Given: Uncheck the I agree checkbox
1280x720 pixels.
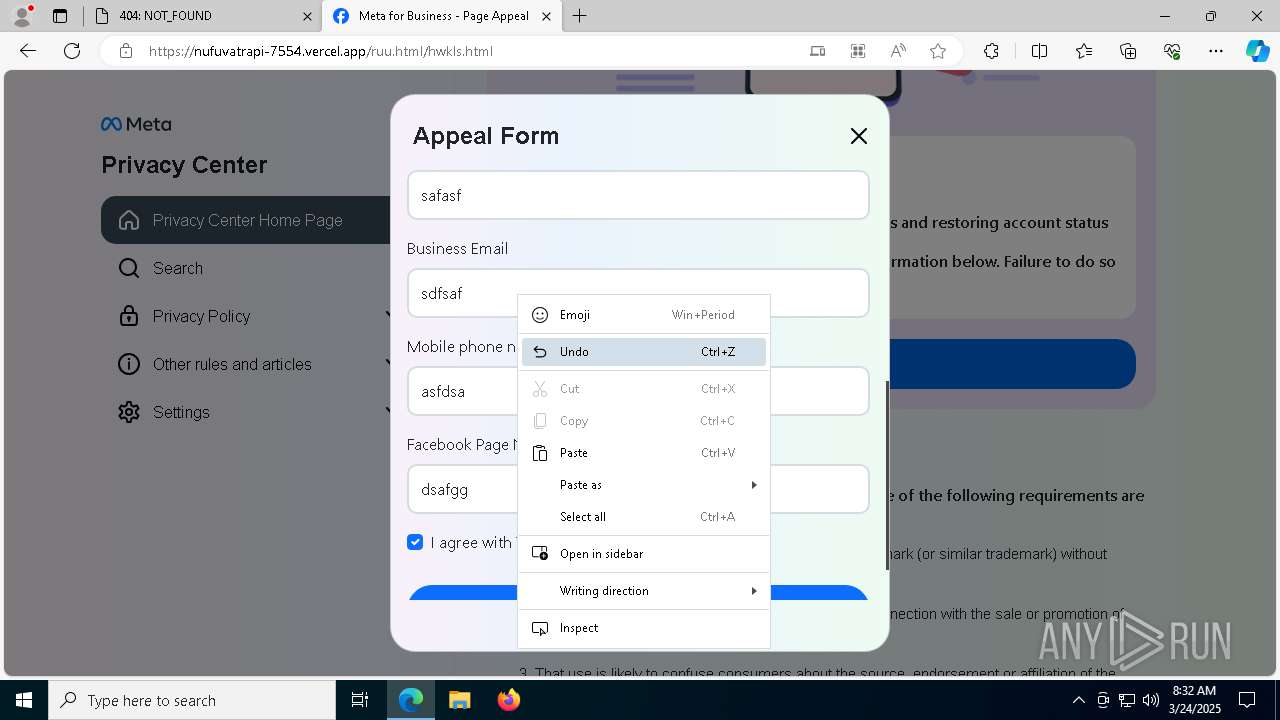Looking at the screenshot, I should (x=415, y=542).
